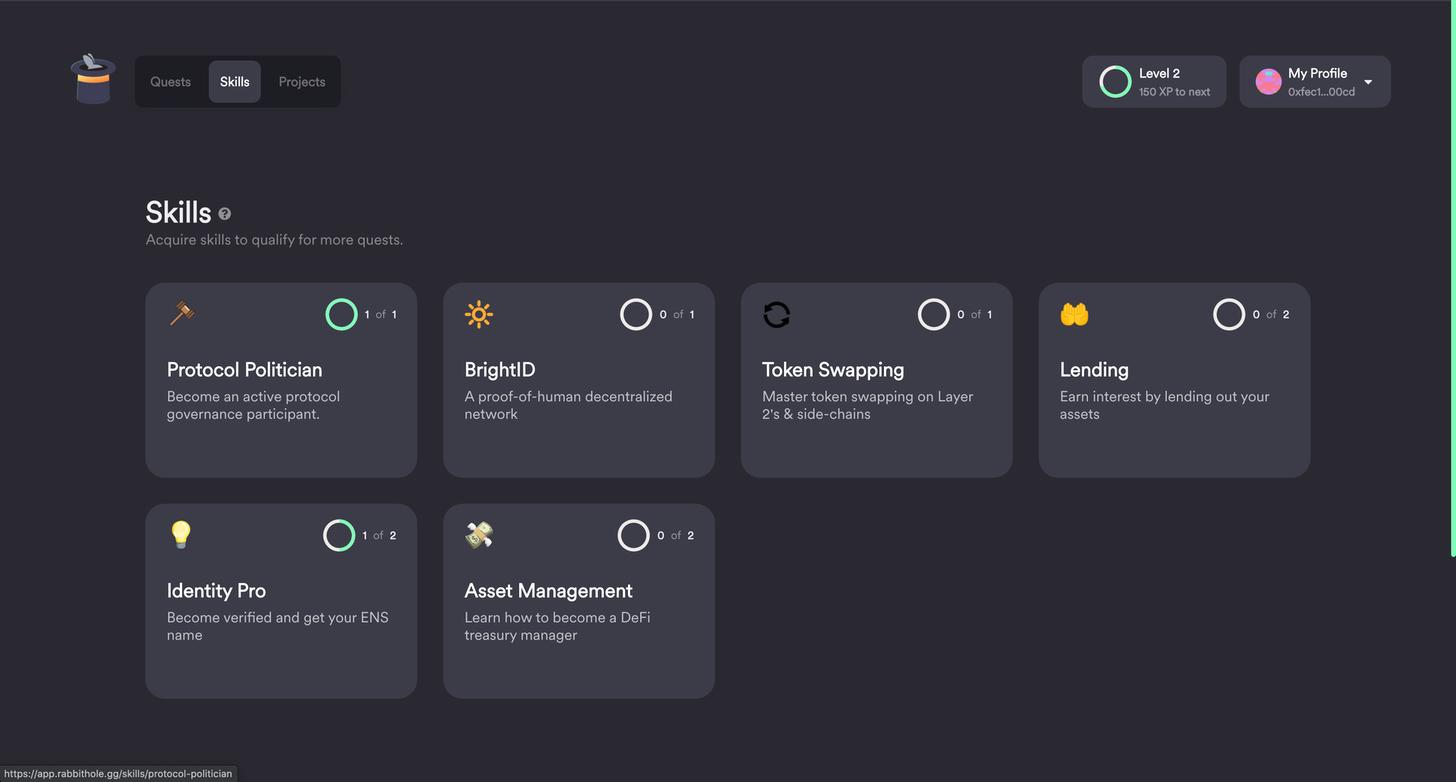Click the open hands icon on Lending
The width and height of the screenshot is (1456, 782).
coord(1074,314)
